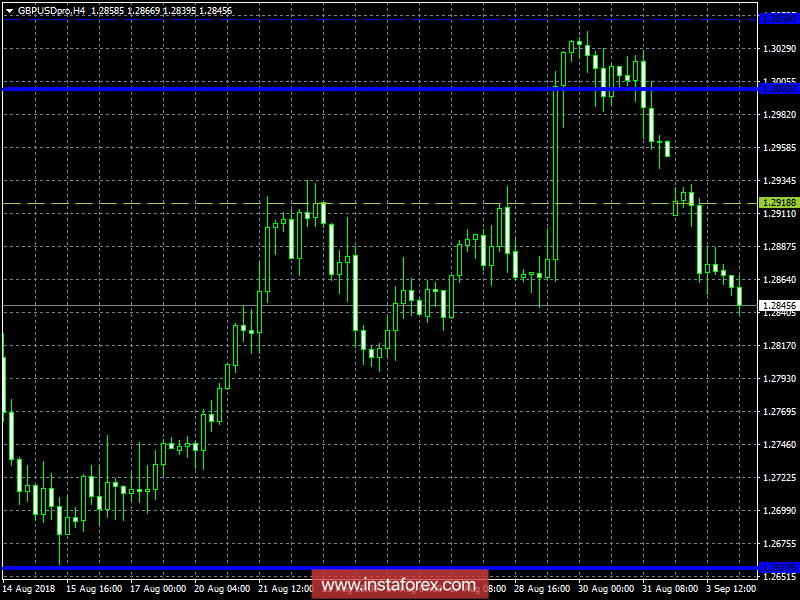Click the GBPUSDpro,H4 chart title text
Viewport: 800px width, 600px height.
click(52, 11)
